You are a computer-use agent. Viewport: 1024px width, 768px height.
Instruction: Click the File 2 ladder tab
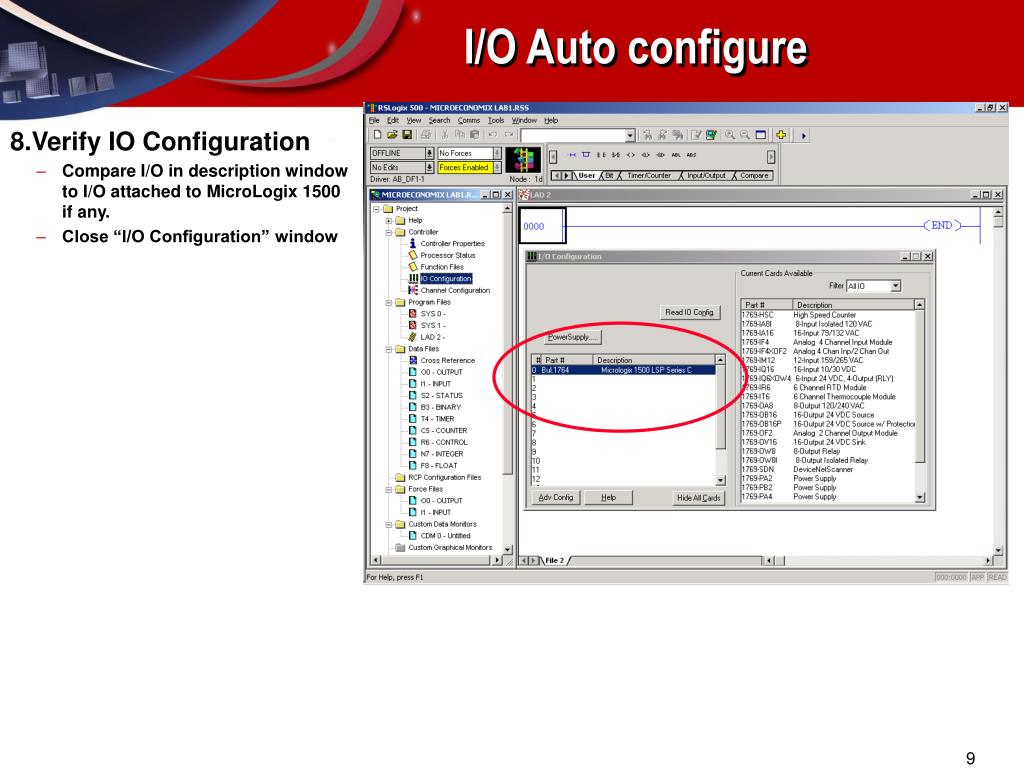point(554,560)
